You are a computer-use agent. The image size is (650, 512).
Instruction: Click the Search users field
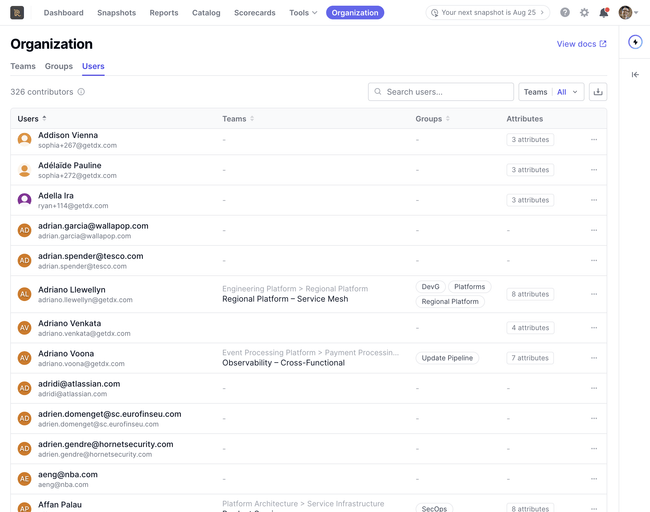click(x=441, y=92)
